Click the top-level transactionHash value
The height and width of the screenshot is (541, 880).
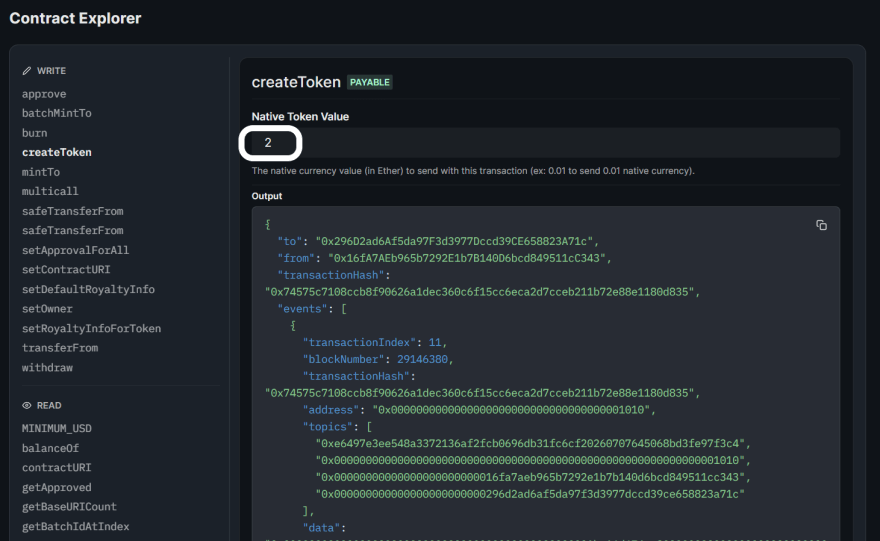click(479, 292)
